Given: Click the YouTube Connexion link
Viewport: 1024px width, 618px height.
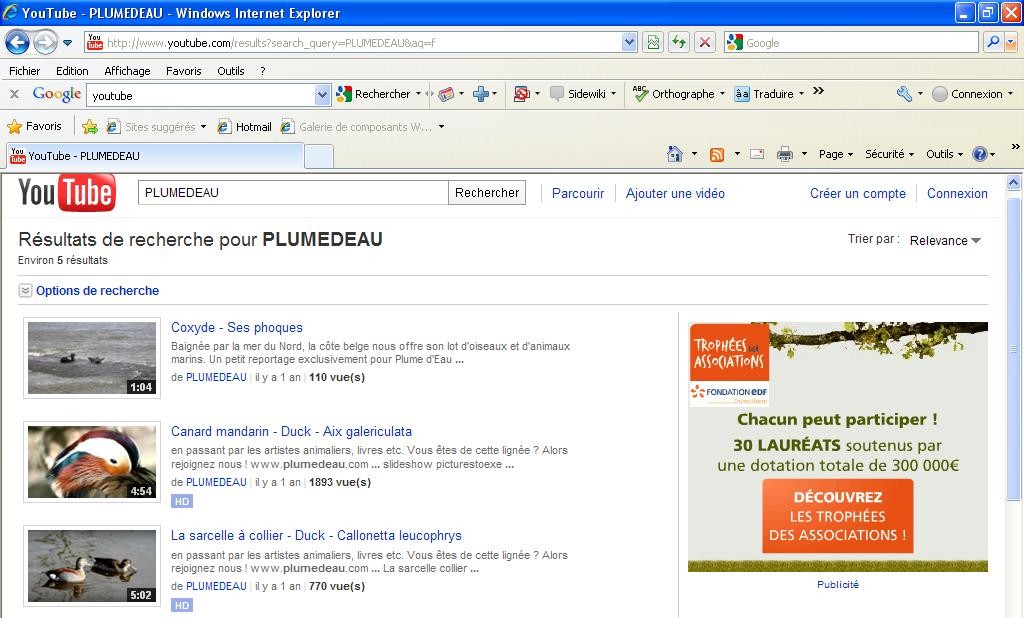Looking at the screenshot, I should (957, 193).
